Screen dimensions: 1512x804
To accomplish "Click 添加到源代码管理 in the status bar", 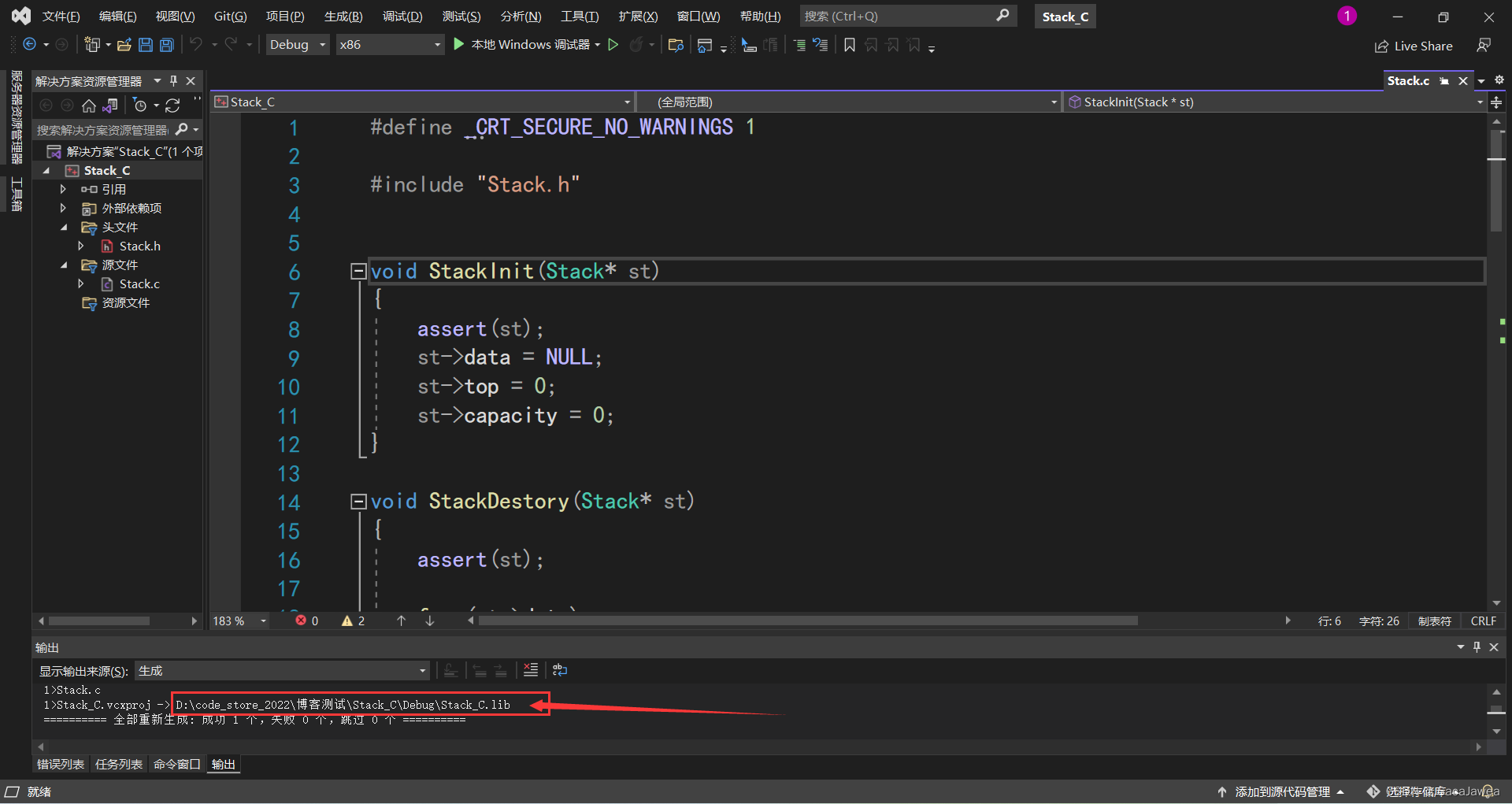I will click(x=1281, y=791).
